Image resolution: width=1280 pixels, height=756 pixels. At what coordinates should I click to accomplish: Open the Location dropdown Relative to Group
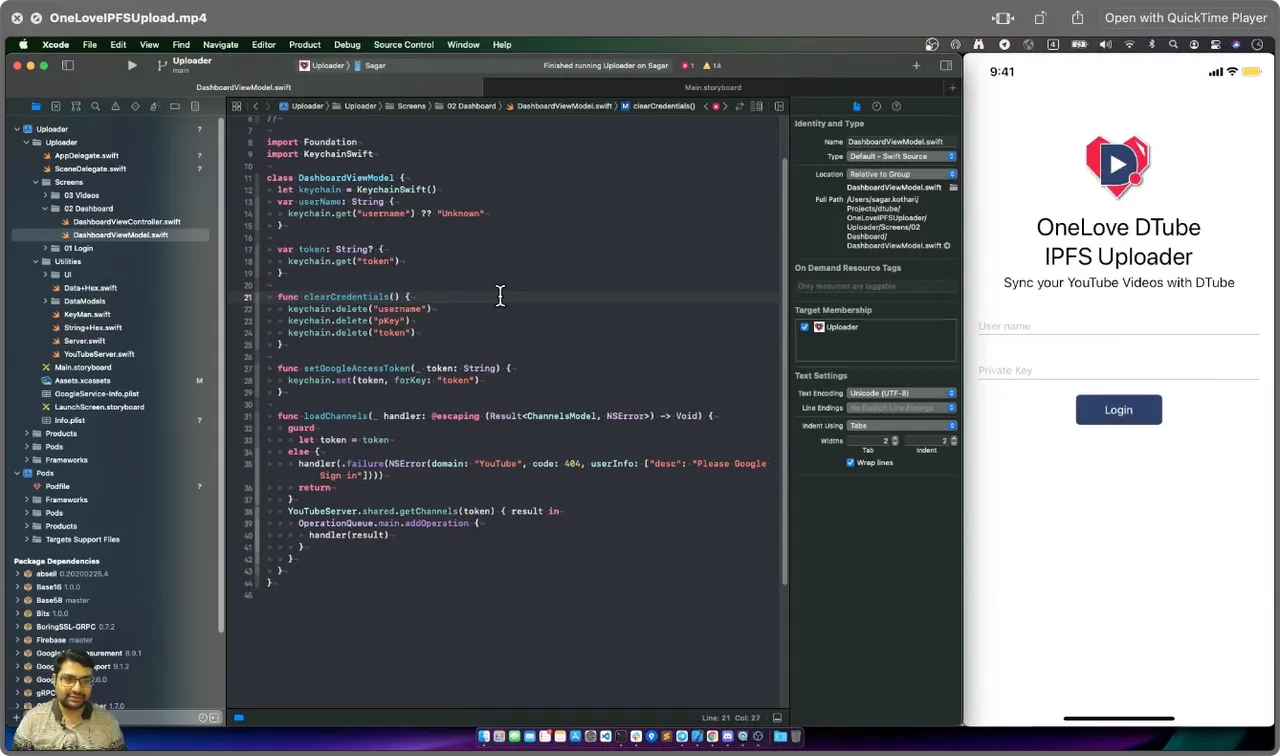[901, 174]
